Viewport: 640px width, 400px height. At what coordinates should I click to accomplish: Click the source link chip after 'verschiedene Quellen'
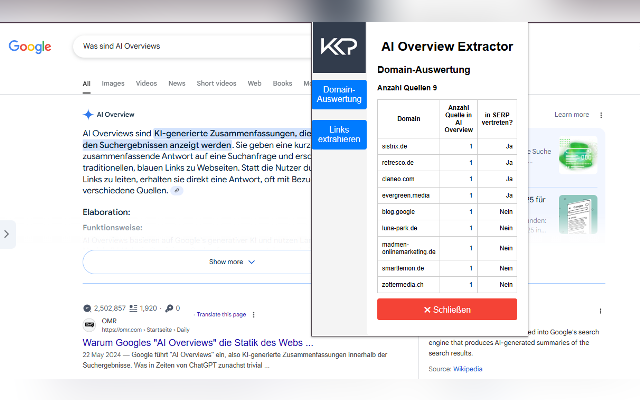(177, 190)
